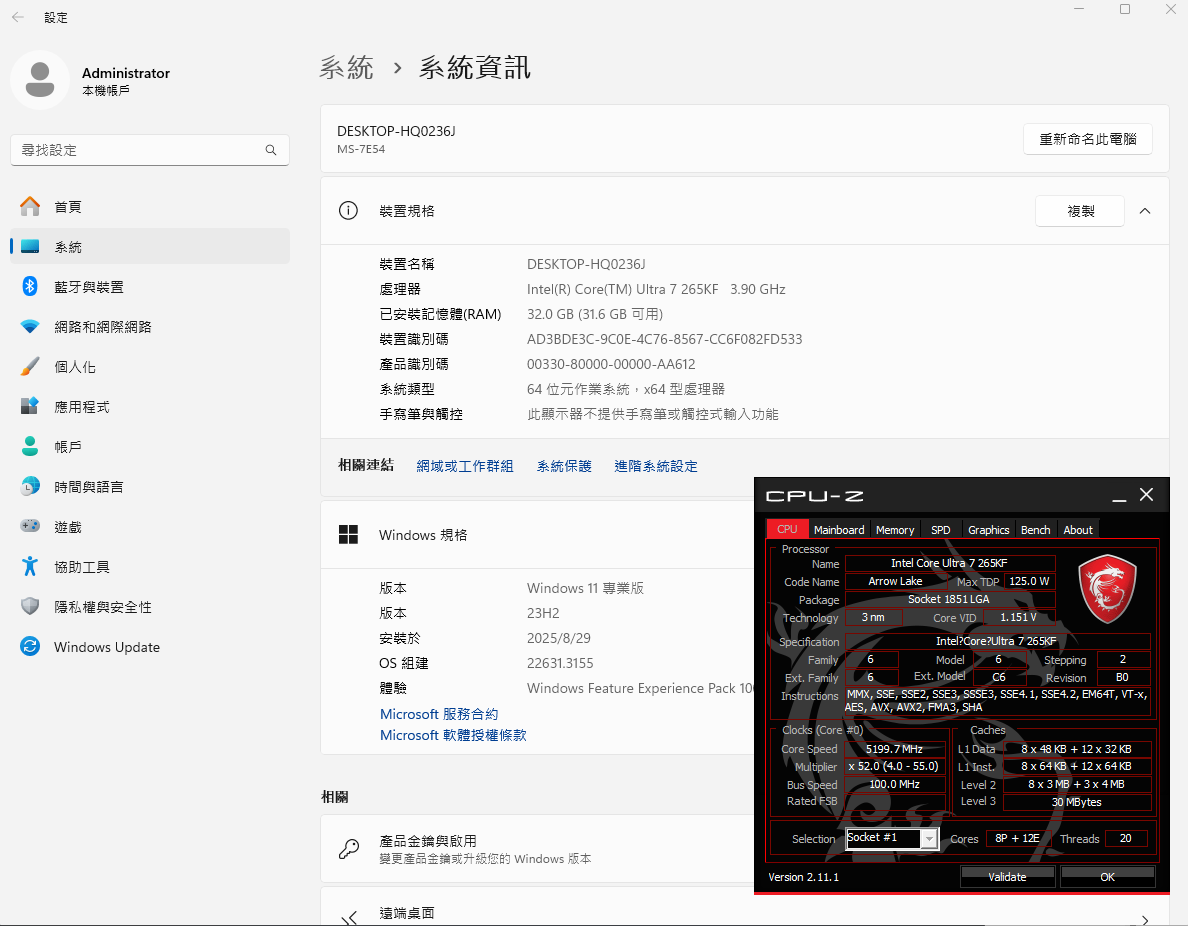The width and height of the screenshot is (1188, 926).
Task: Click the Windows logo beside Windows 規格
Action: [348, 535]
